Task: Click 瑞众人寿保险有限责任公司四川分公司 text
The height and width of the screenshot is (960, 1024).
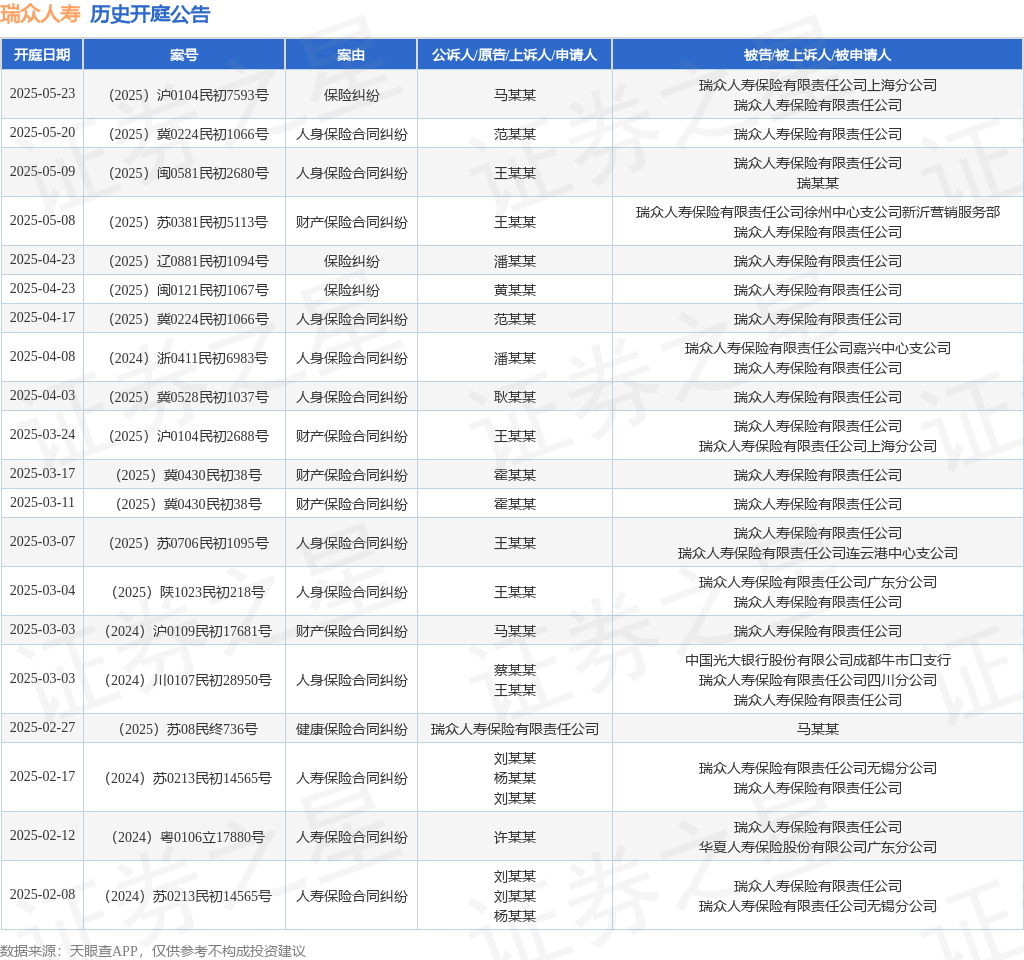Action: 817,680
